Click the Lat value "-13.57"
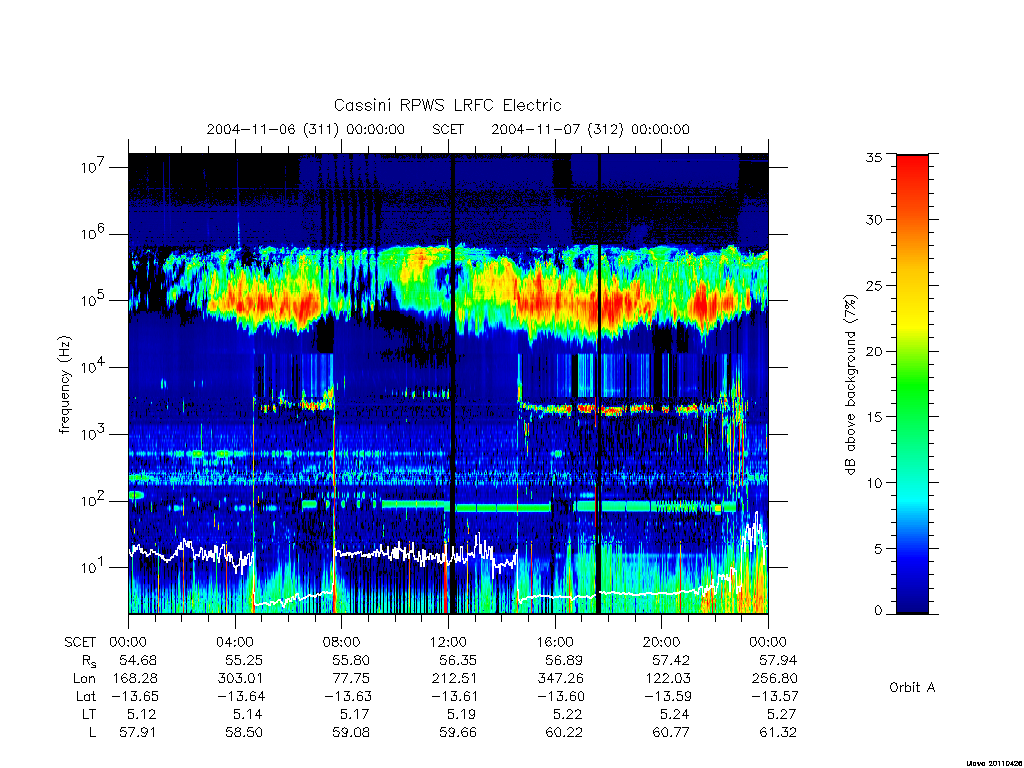The width and height of the screenshot is (1024, 768). point(773,696)
